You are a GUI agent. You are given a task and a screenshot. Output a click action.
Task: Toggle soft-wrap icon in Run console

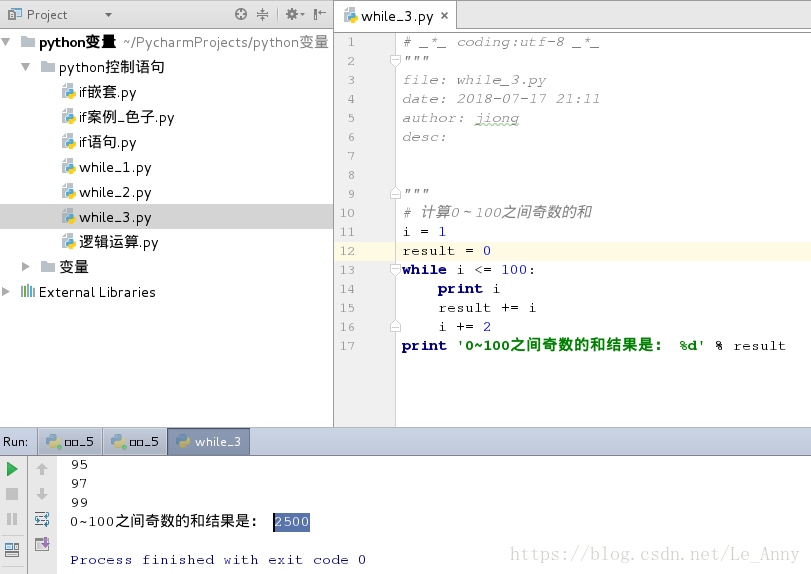(x=42, y=519)
